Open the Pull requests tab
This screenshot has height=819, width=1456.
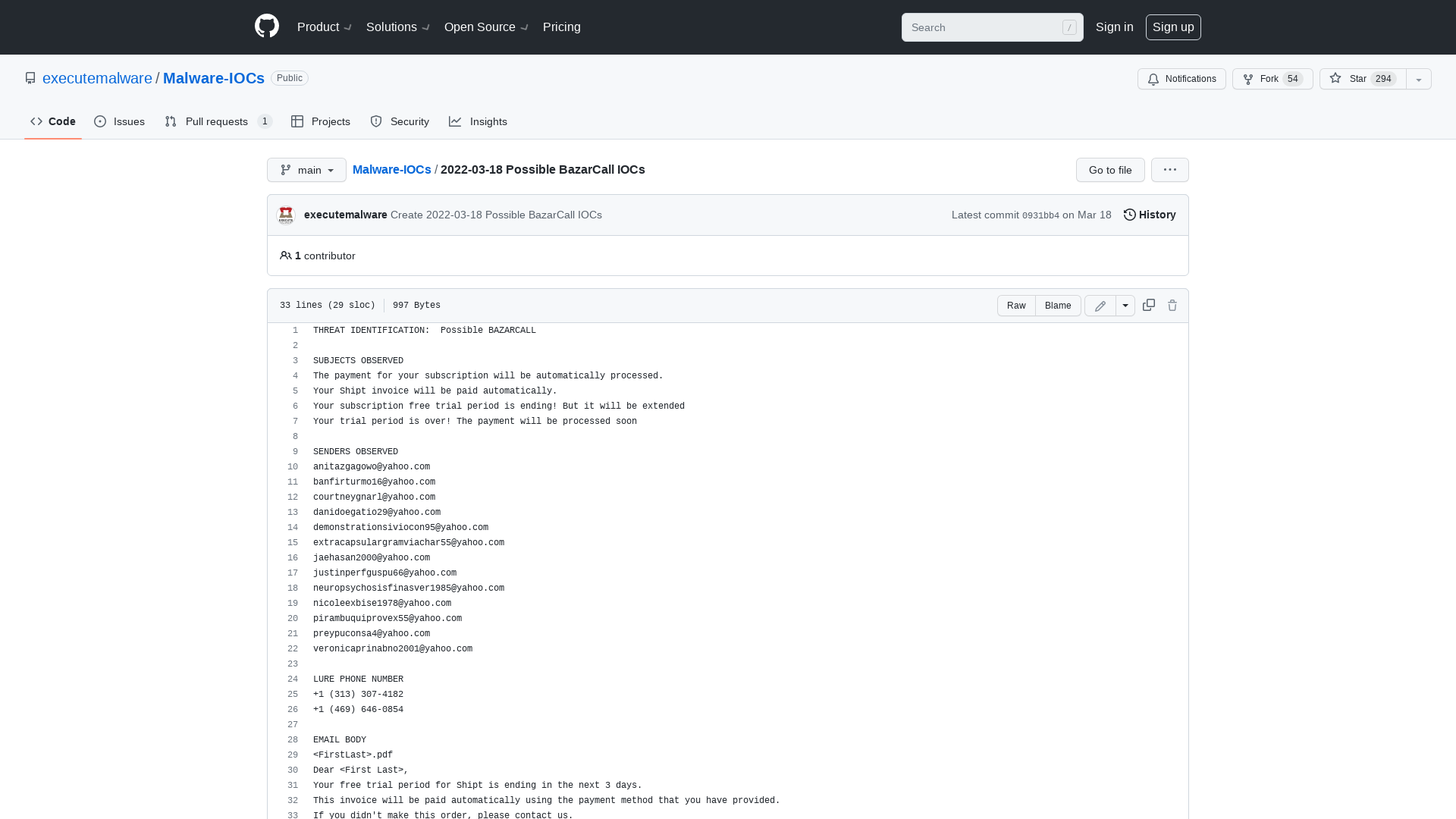(x=218, y=121)
